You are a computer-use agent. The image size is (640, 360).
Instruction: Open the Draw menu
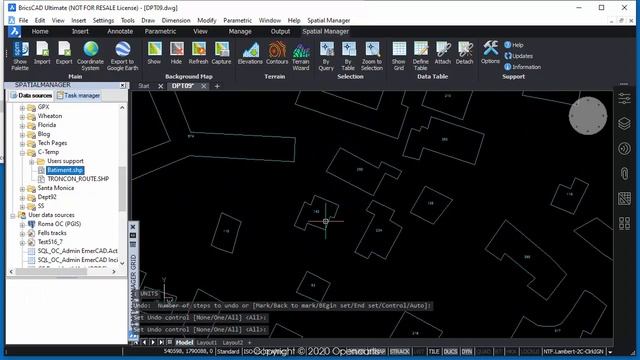pyautogui.click(x=148, y=20)
